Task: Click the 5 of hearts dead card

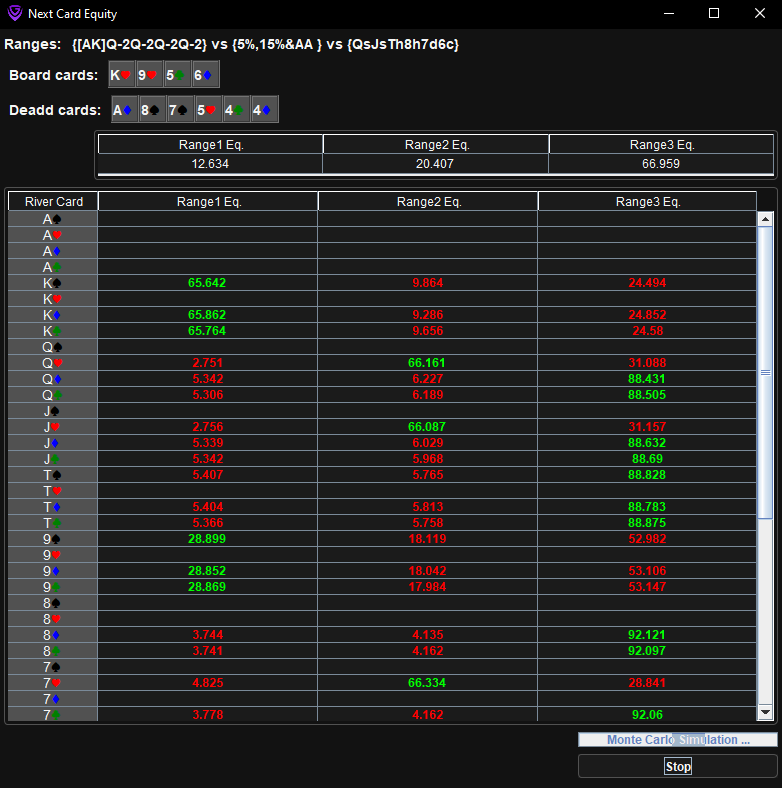Action: [x=209, y=110]
